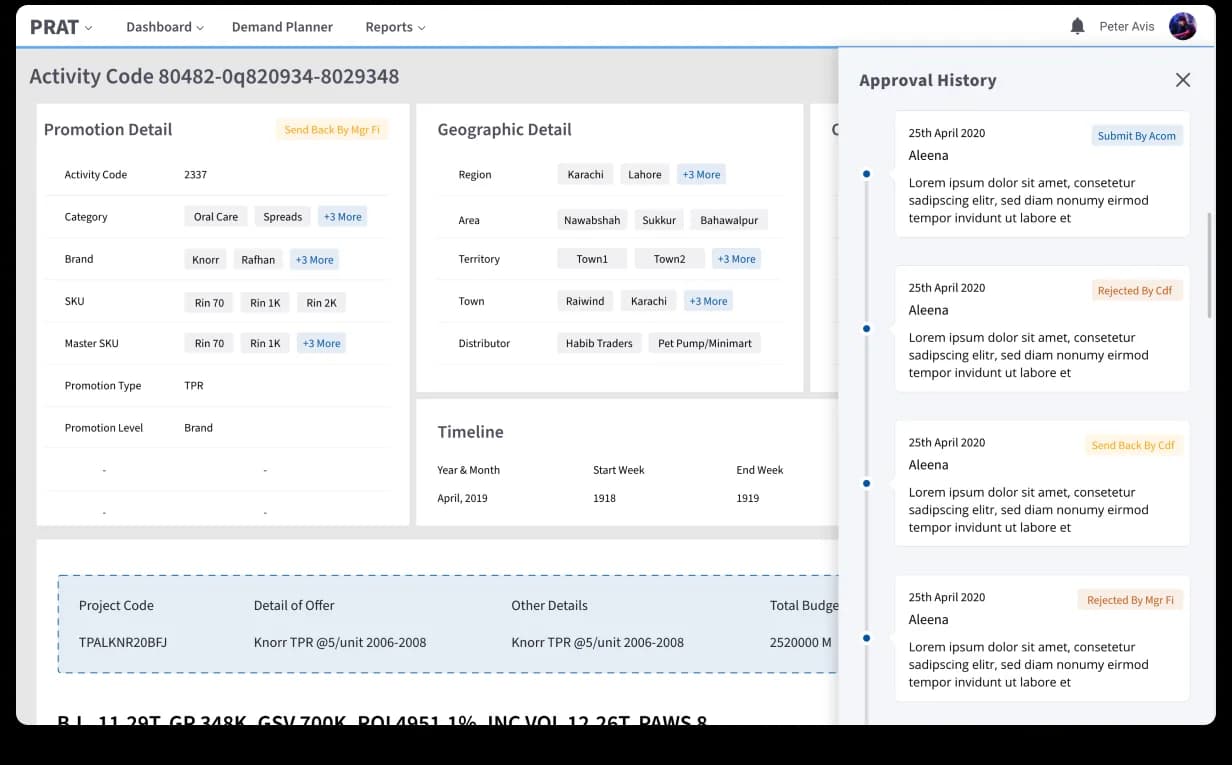
Task: Expand +3 More in Region row
Action: pos(701,174)
